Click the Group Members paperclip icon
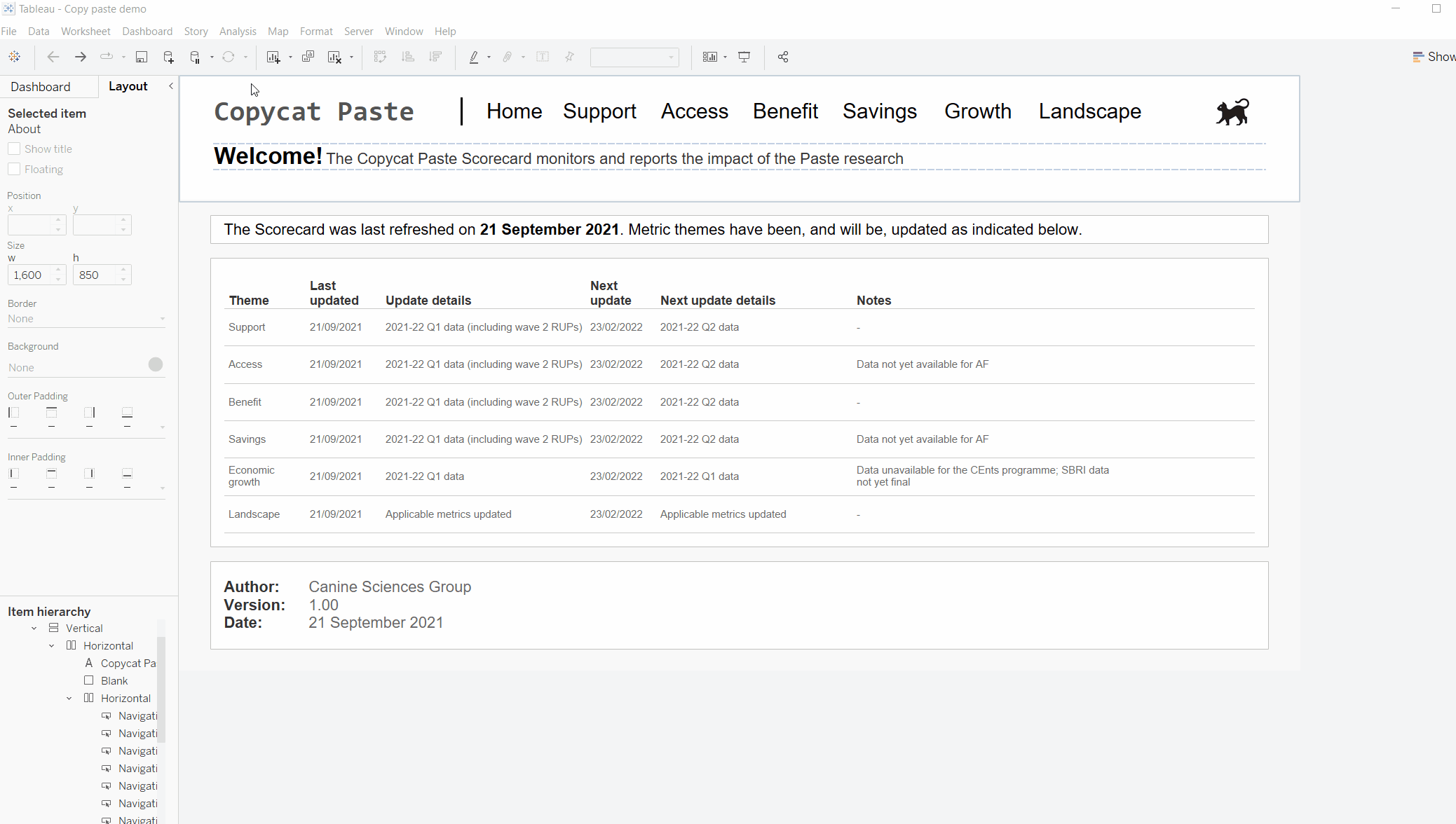 508,57
